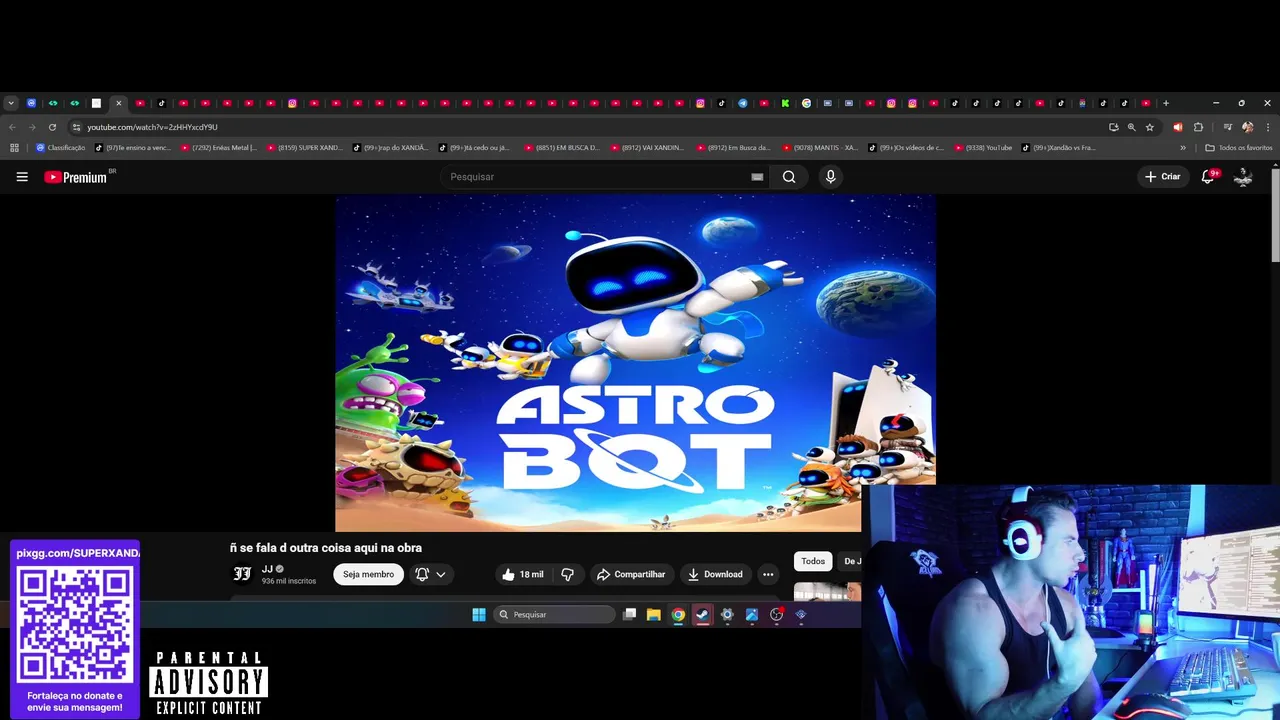Open Windows Start button
Image resolution: width=1280 pixels, height=720 pixels.
click(x=479, y=615)
